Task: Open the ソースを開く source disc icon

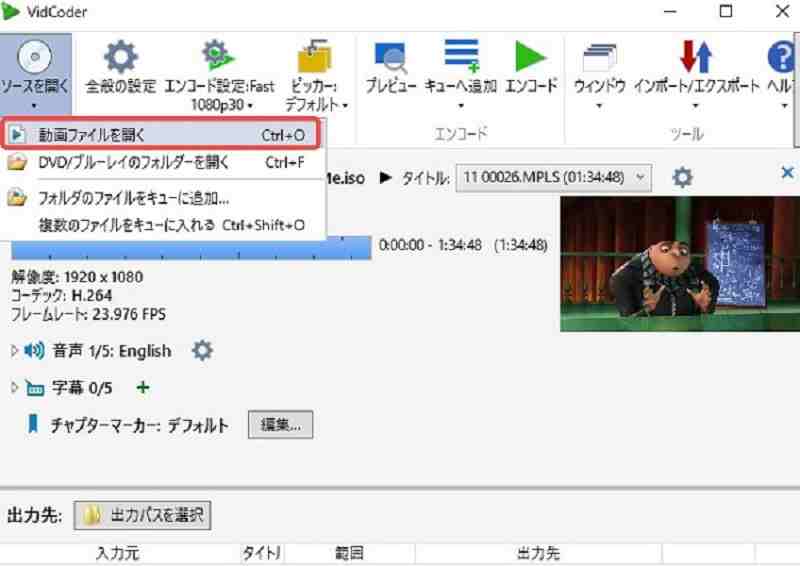Action: pyautogui.click(x=35, y=57)
